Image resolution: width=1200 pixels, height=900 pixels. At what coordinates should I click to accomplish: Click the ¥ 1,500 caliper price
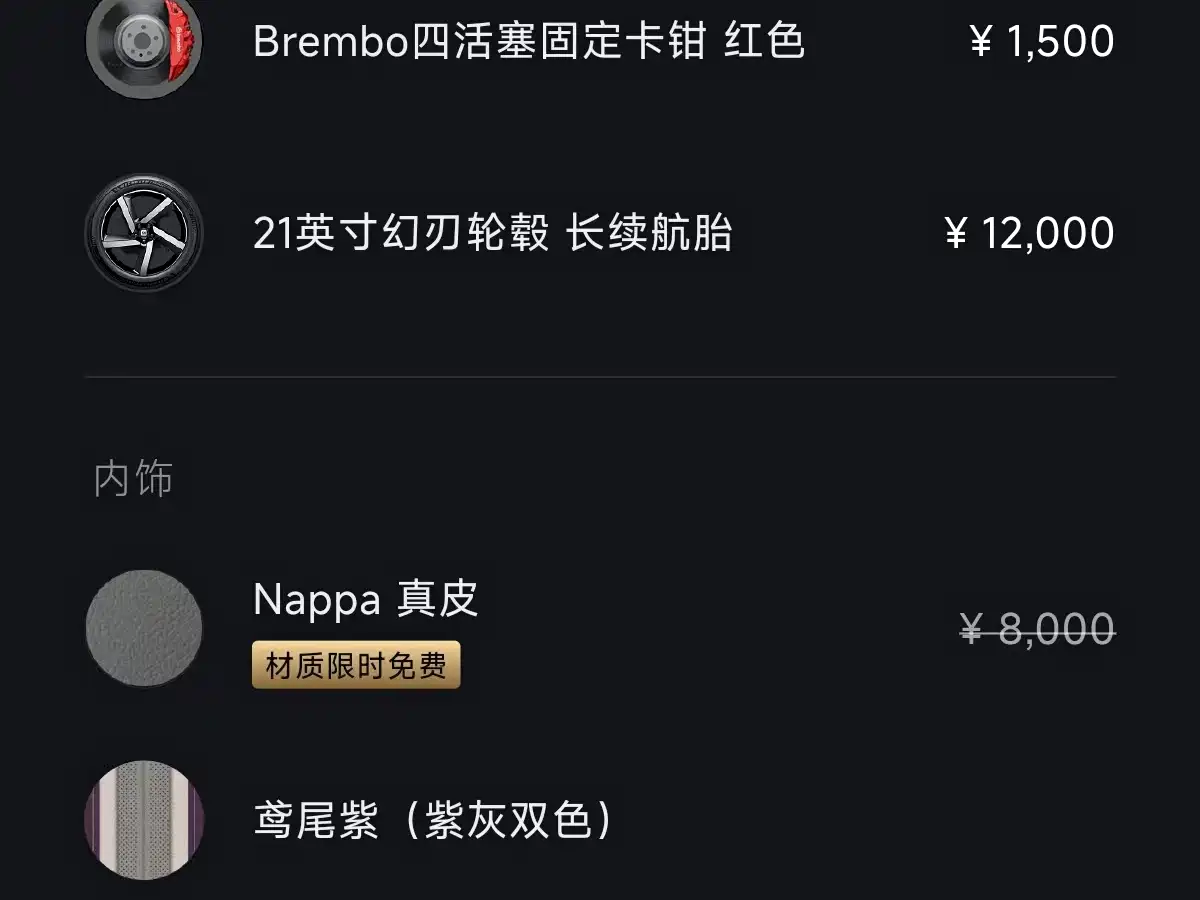[x=1041, y=42]
